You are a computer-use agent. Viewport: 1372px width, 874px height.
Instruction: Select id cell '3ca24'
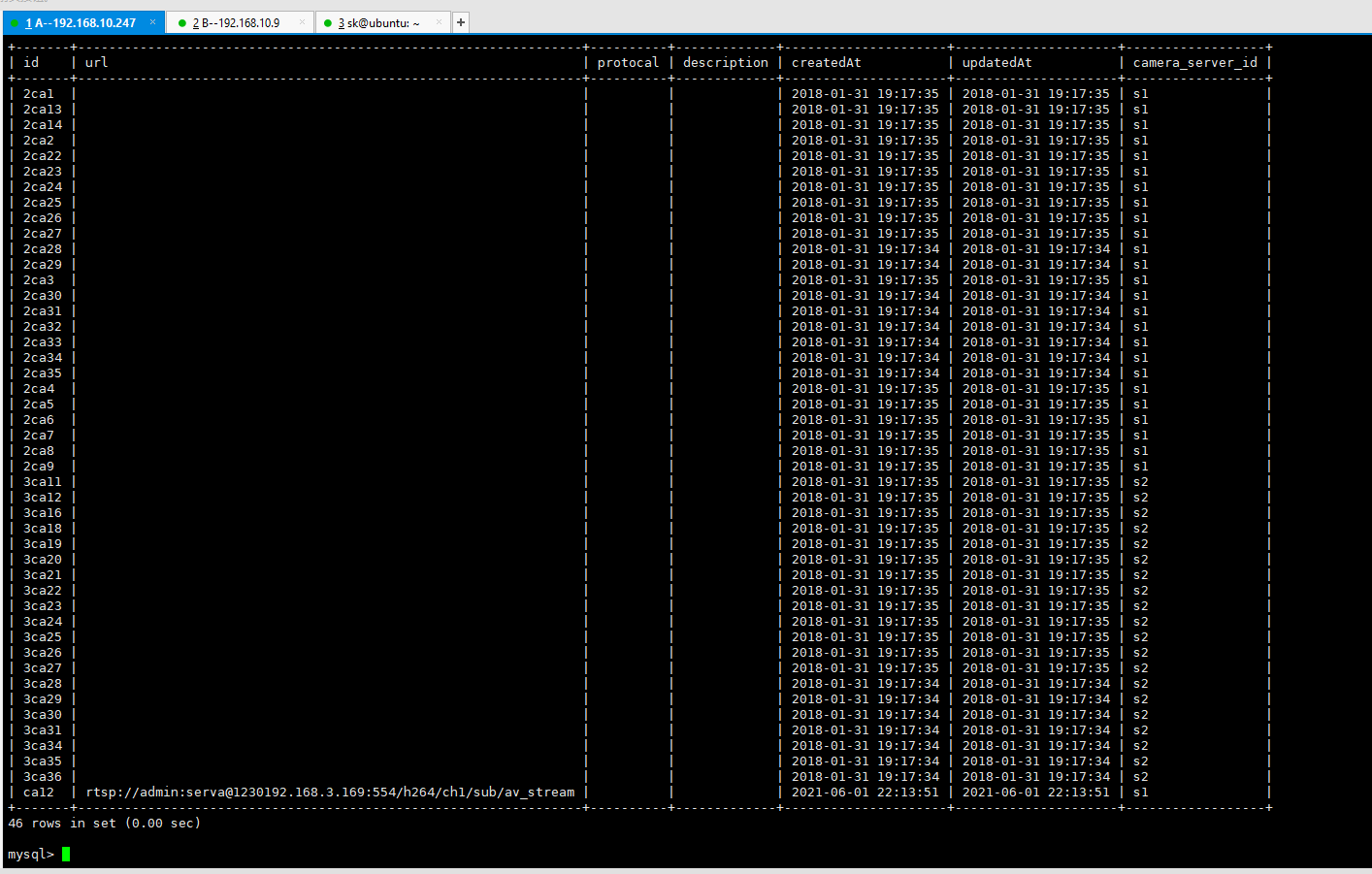[x=43, y=621]
